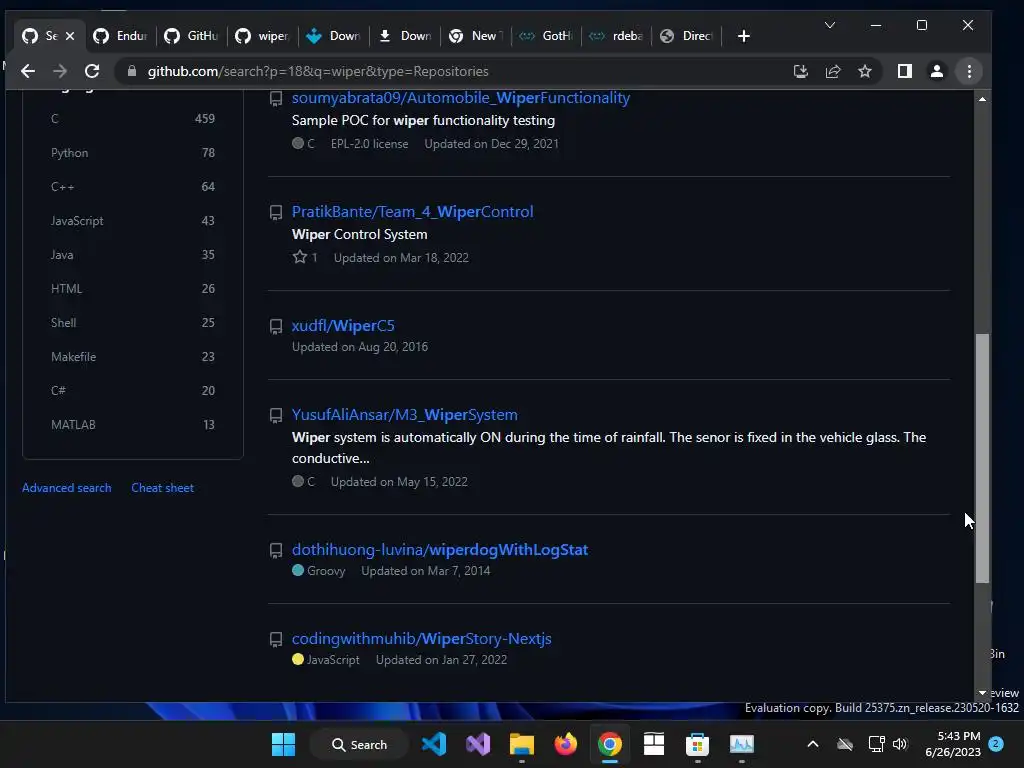Open Firefox from the taskbar
Screen dimensions: 1024x768
[566, 744]
